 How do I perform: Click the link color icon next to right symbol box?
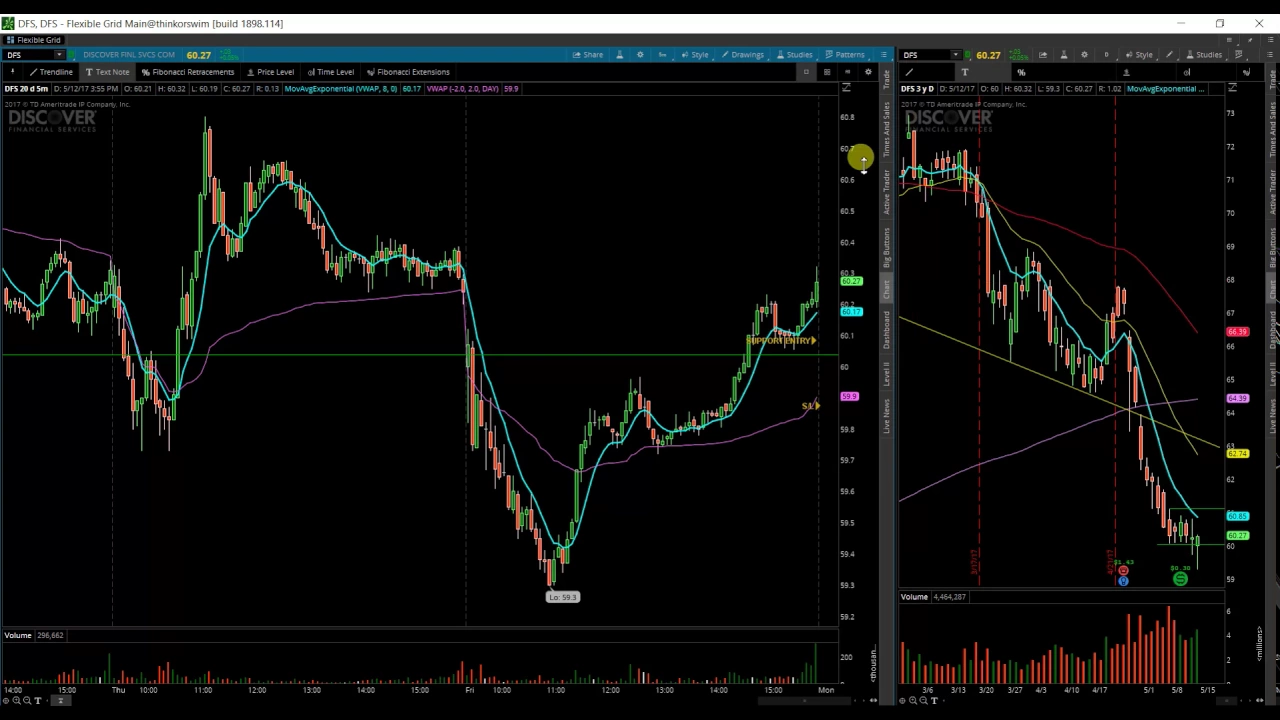point(968,55)
